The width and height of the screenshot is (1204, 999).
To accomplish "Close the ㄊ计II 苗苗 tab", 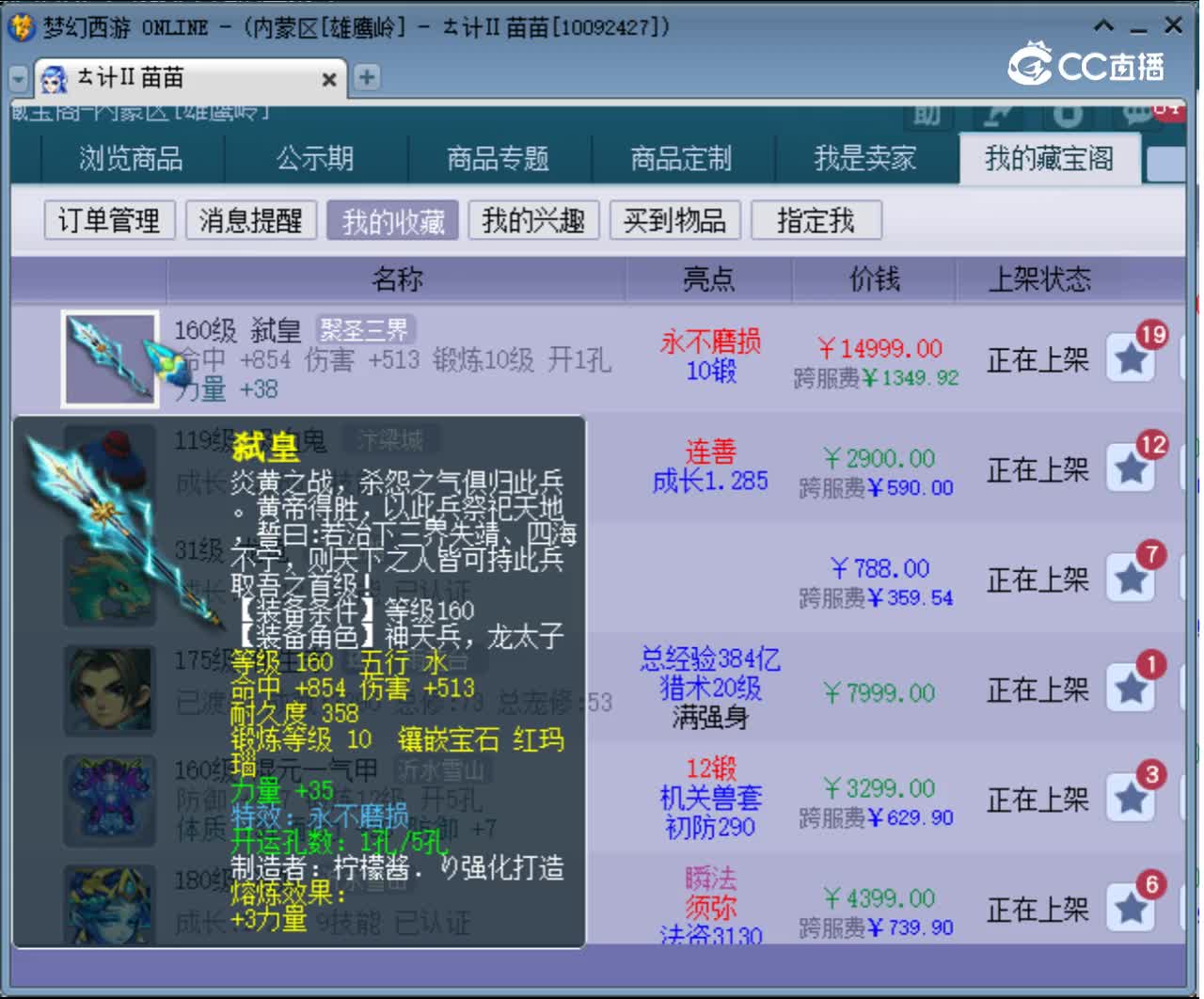I will click(329, 80).
